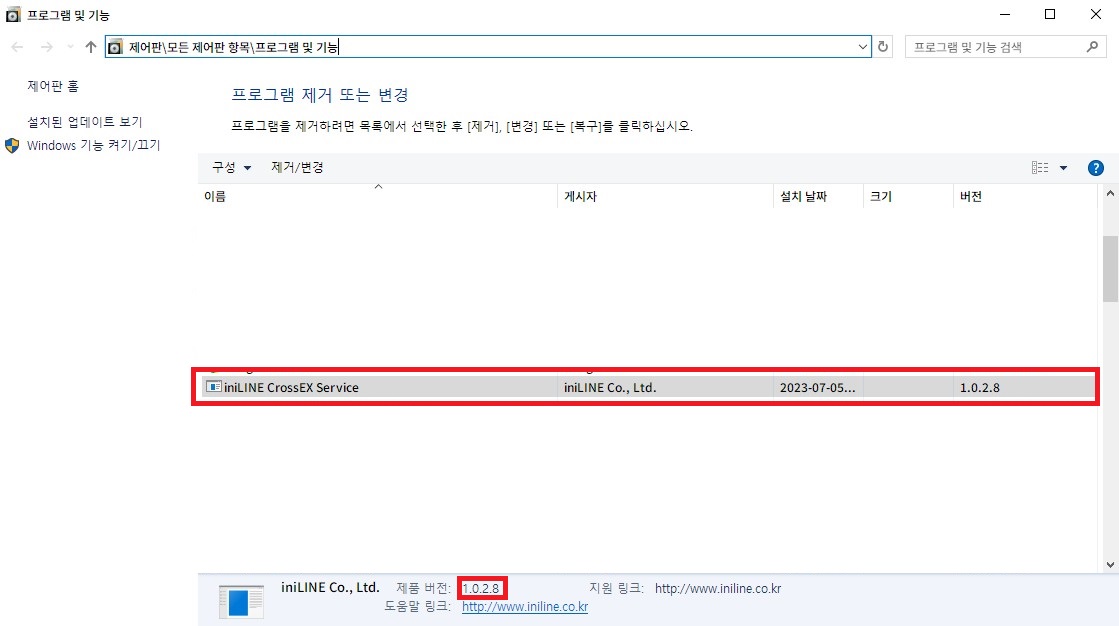Click the shield icon beside Windows features
This screenshot has height=626, width=1119.
point(12,146)
